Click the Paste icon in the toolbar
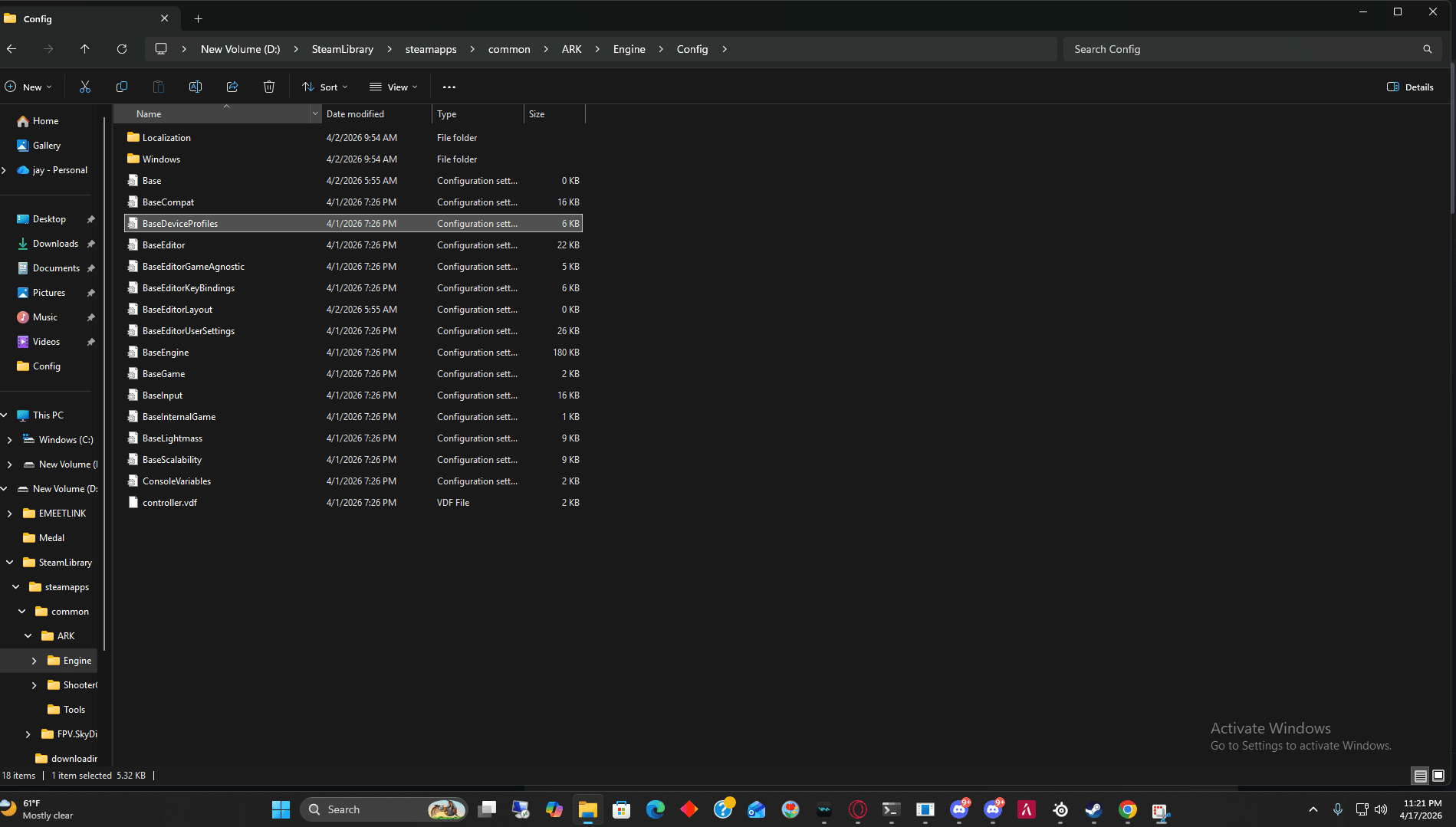The height and width of the screenshot is (827, 1456). [159, 87]
